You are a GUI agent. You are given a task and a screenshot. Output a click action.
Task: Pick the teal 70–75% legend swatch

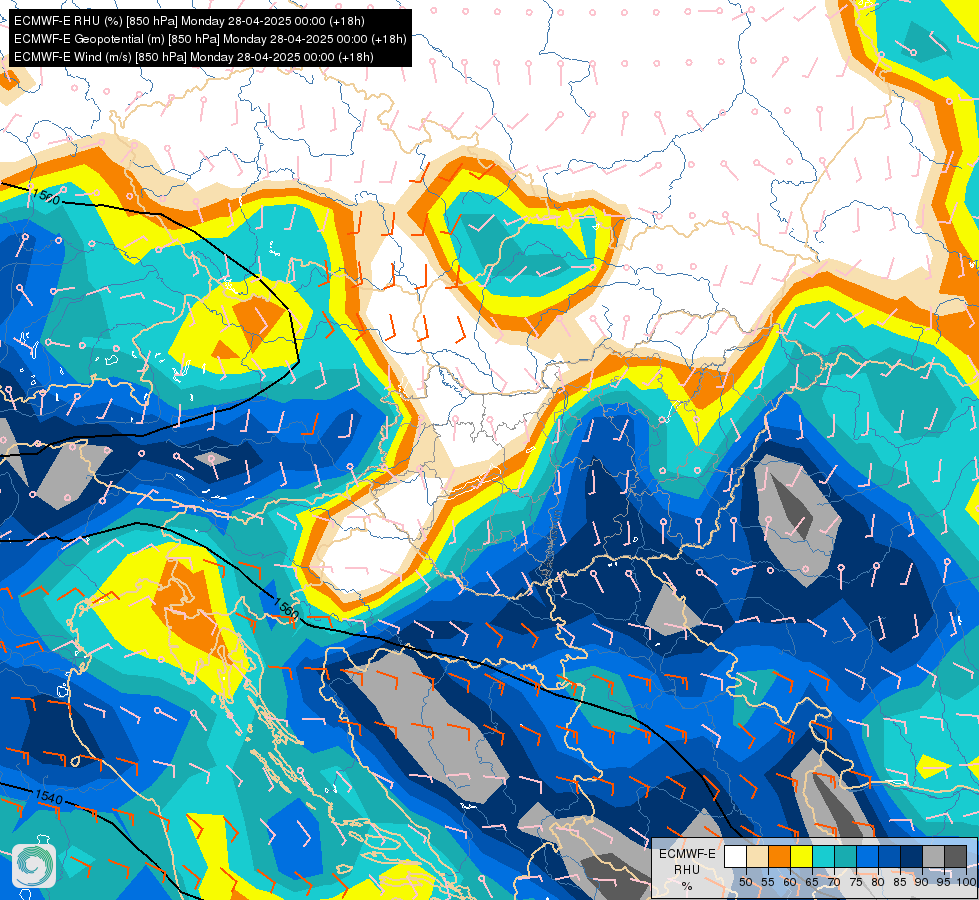click(x=845, y=856)
